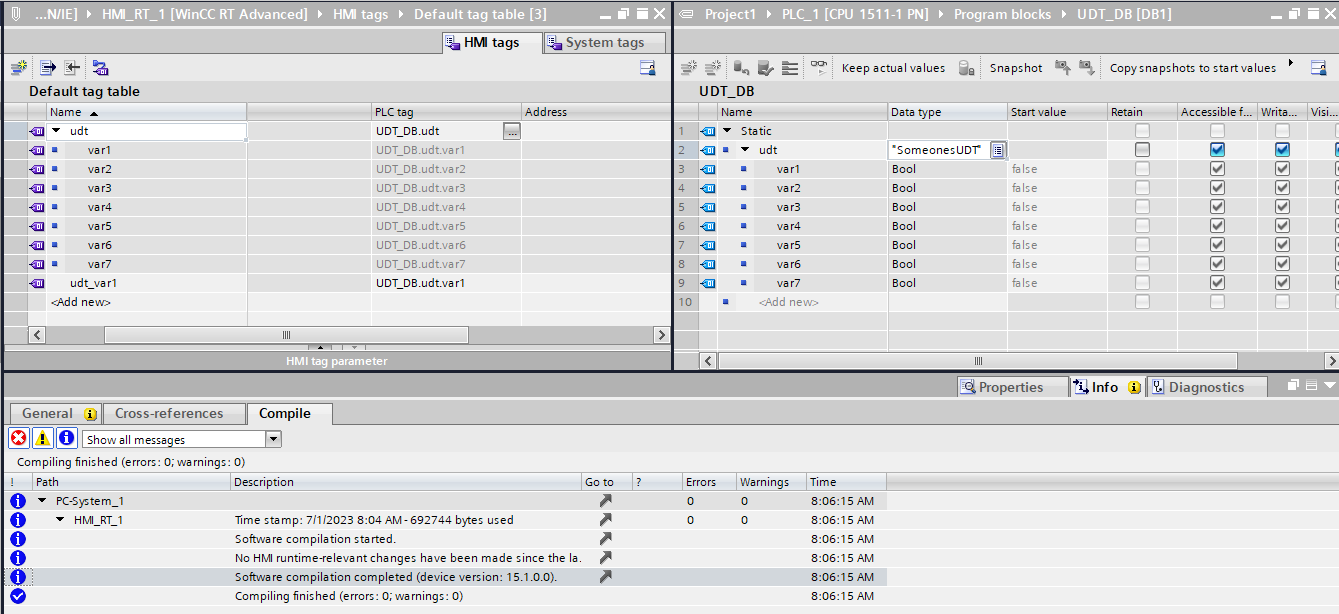Click the collapse all rows icon in HMI toolbar
The height and width of the screenshot is (614, 1339).
pyautogui.click(x=72, y=68)
